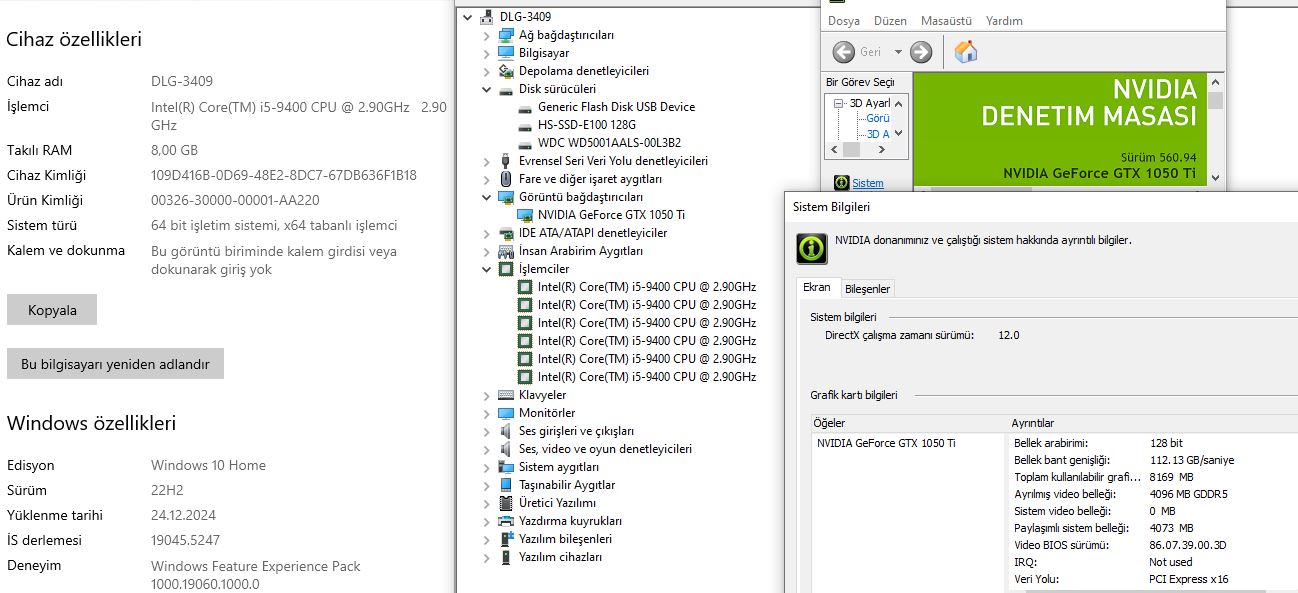The height and width of the screenshot is (593, 1298).
Task: Click Bu bilgisayarı yeniden adlandır button
Action: [115, 364]
